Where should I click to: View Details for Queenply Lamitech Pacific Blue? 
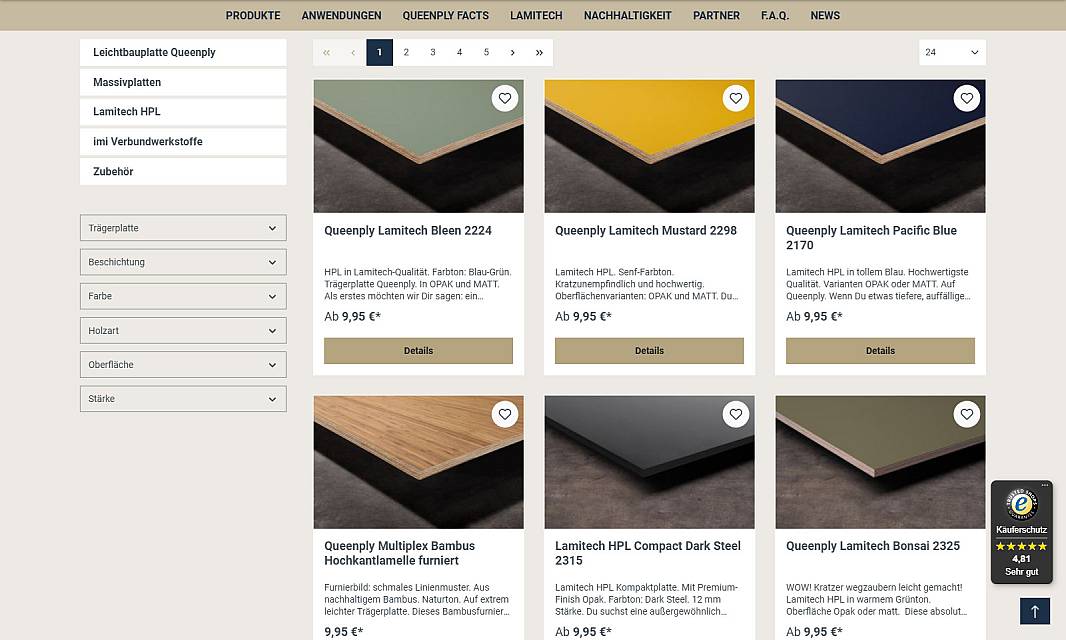point(880,351)
